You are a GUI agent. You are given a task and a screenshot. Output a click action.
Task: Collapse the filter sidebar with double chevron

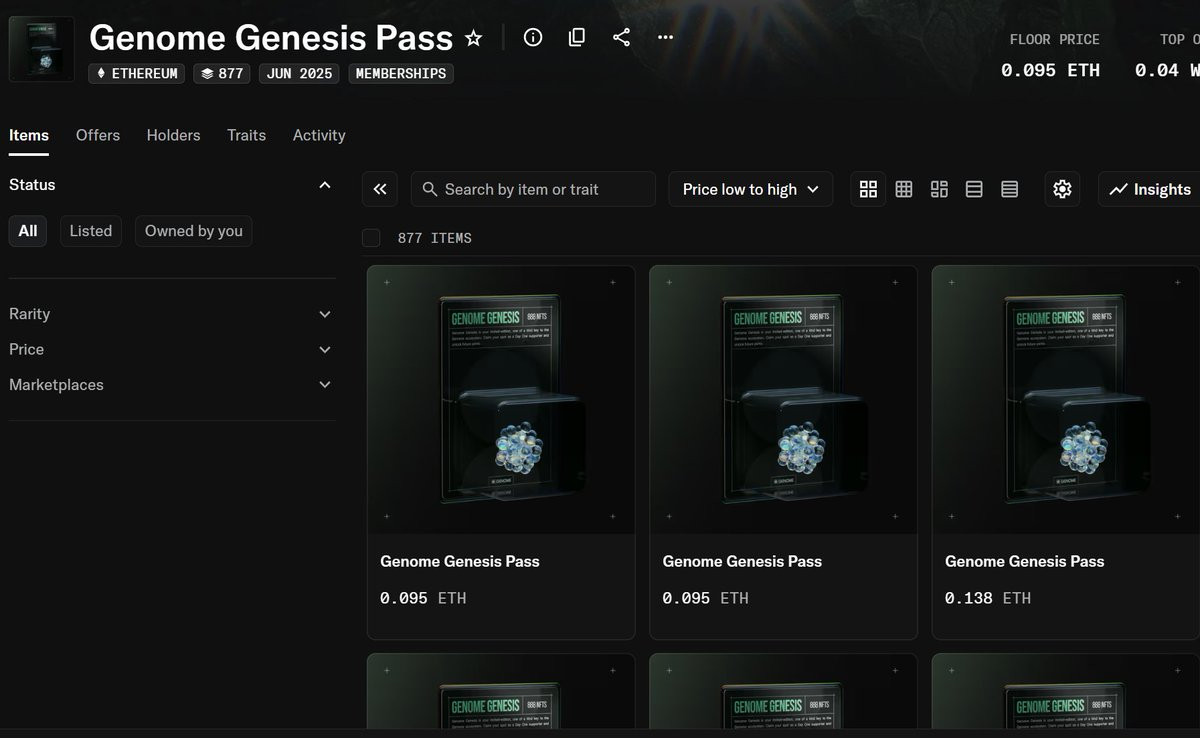(380, 189)
